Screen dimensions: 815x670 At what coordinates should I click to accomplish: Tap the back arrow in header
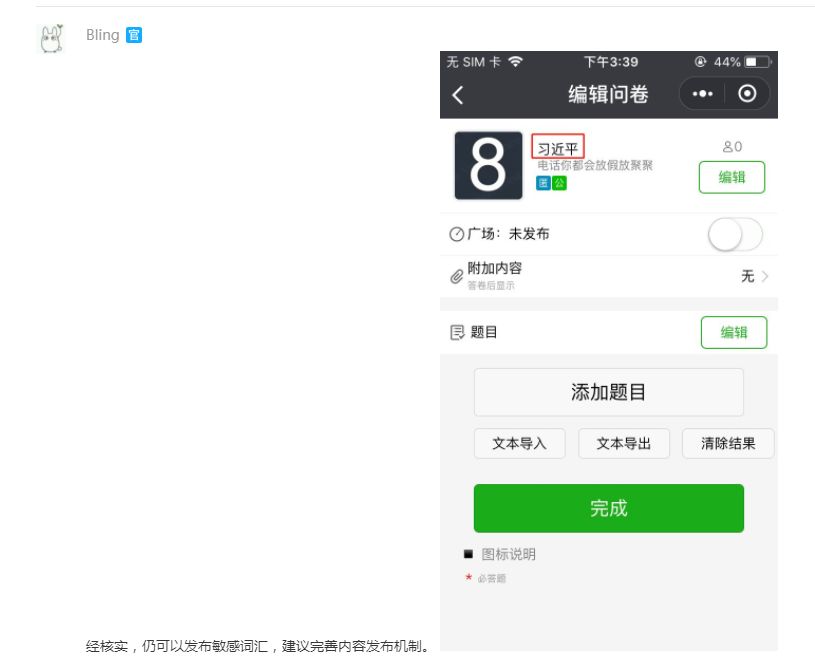(457, 95)
